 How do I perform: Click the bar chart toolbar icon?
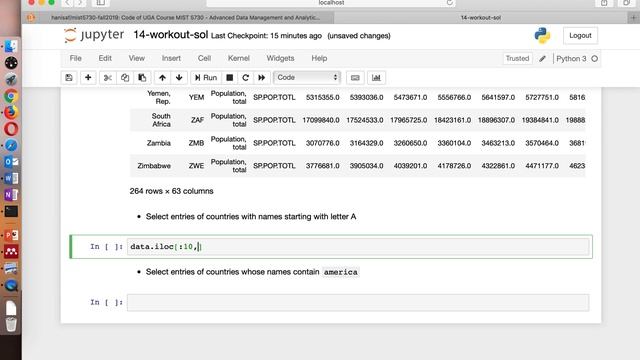(376, 78)
